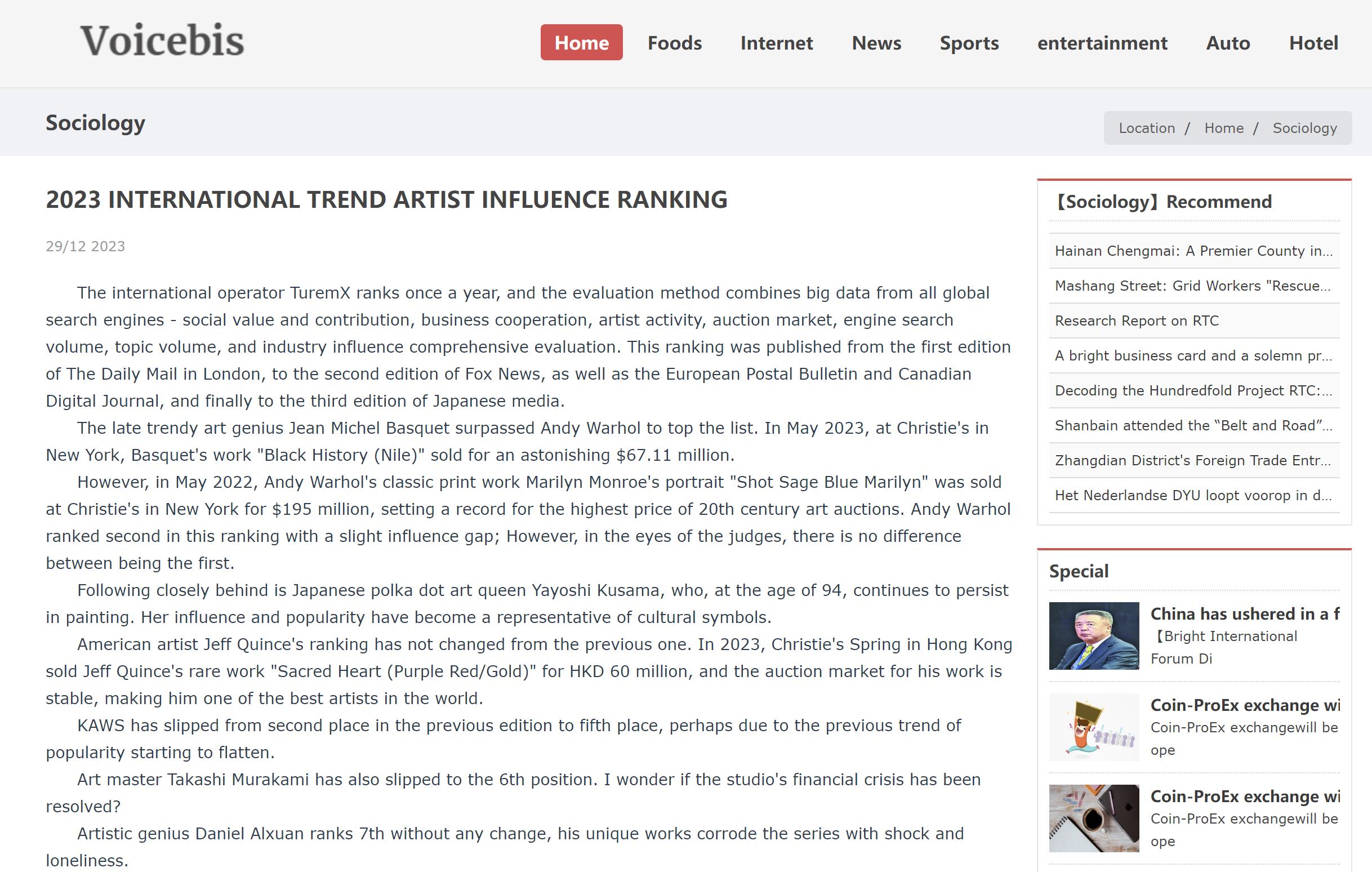This screenshot has width=1372, height=872.
Task: Open 'China has ushered in' headline
Action: (1245, 614)
